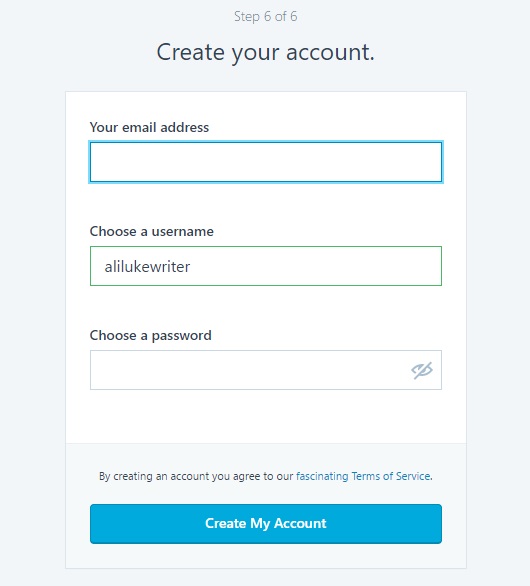Viewport: 530px width, 586px height.
Task: Click the 'Choose a username' label
Action: point(151,231)
